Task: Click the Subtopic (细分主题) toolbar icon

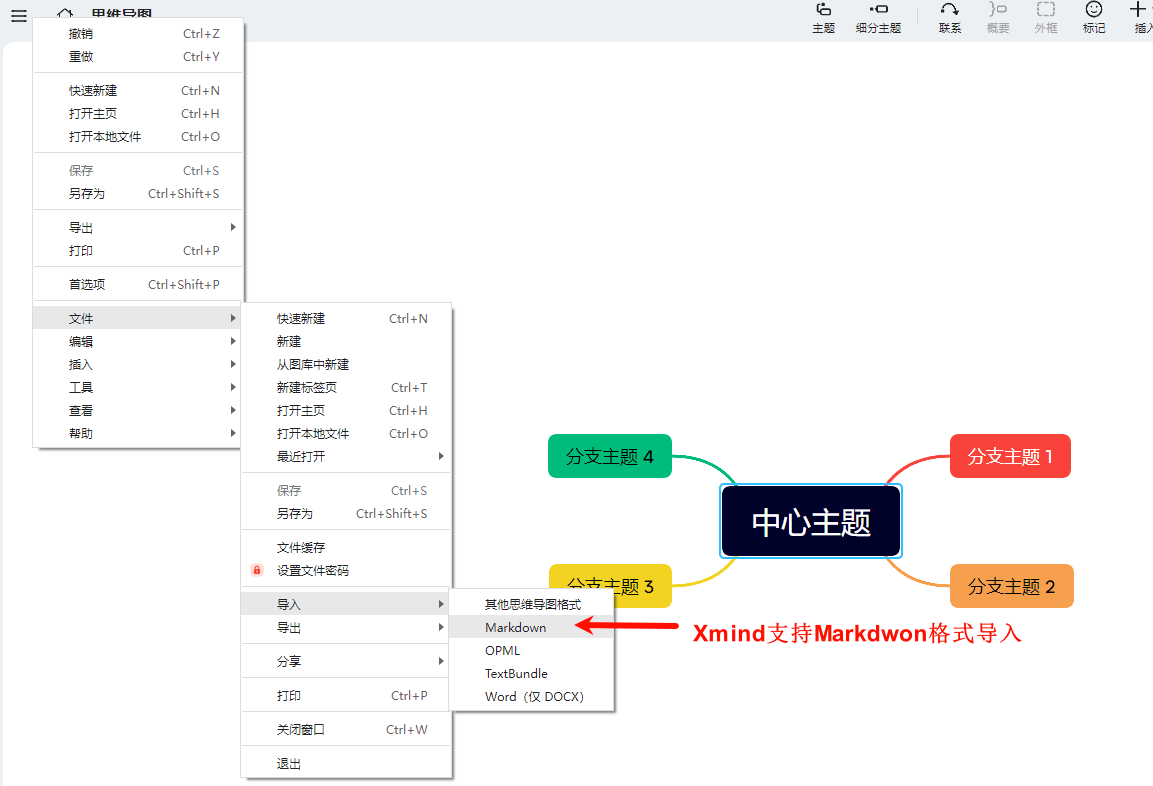Action: pos(878,10)
